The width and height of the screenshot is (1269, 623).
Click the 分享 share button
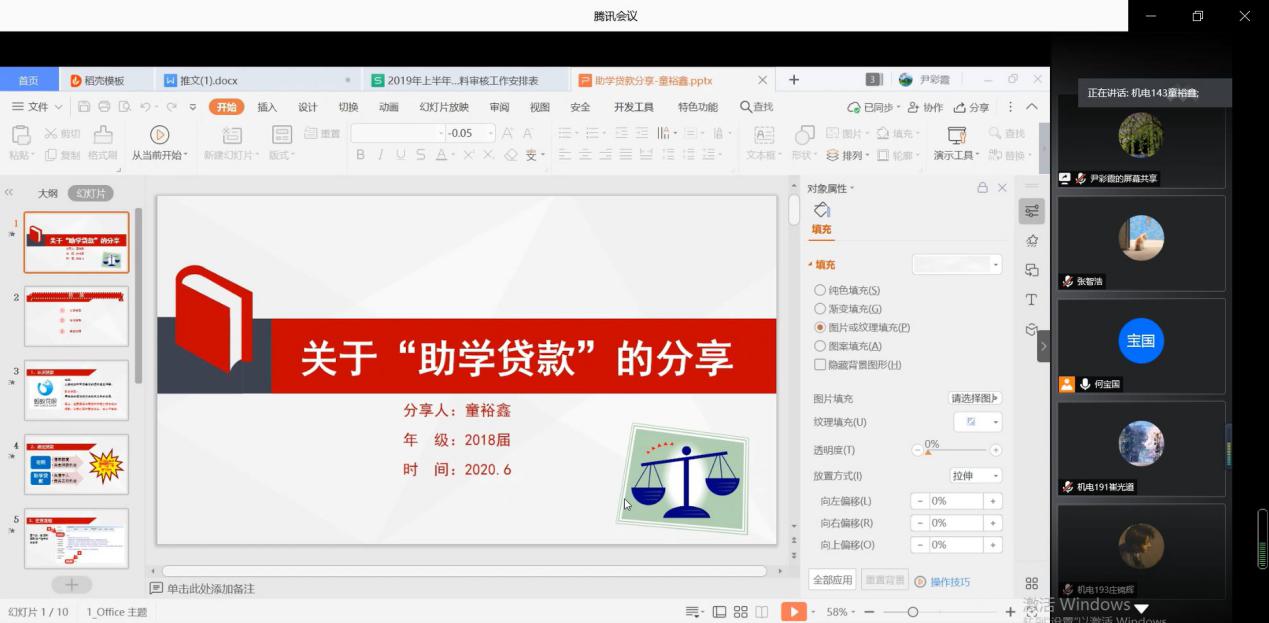click(x=971, y=107)
